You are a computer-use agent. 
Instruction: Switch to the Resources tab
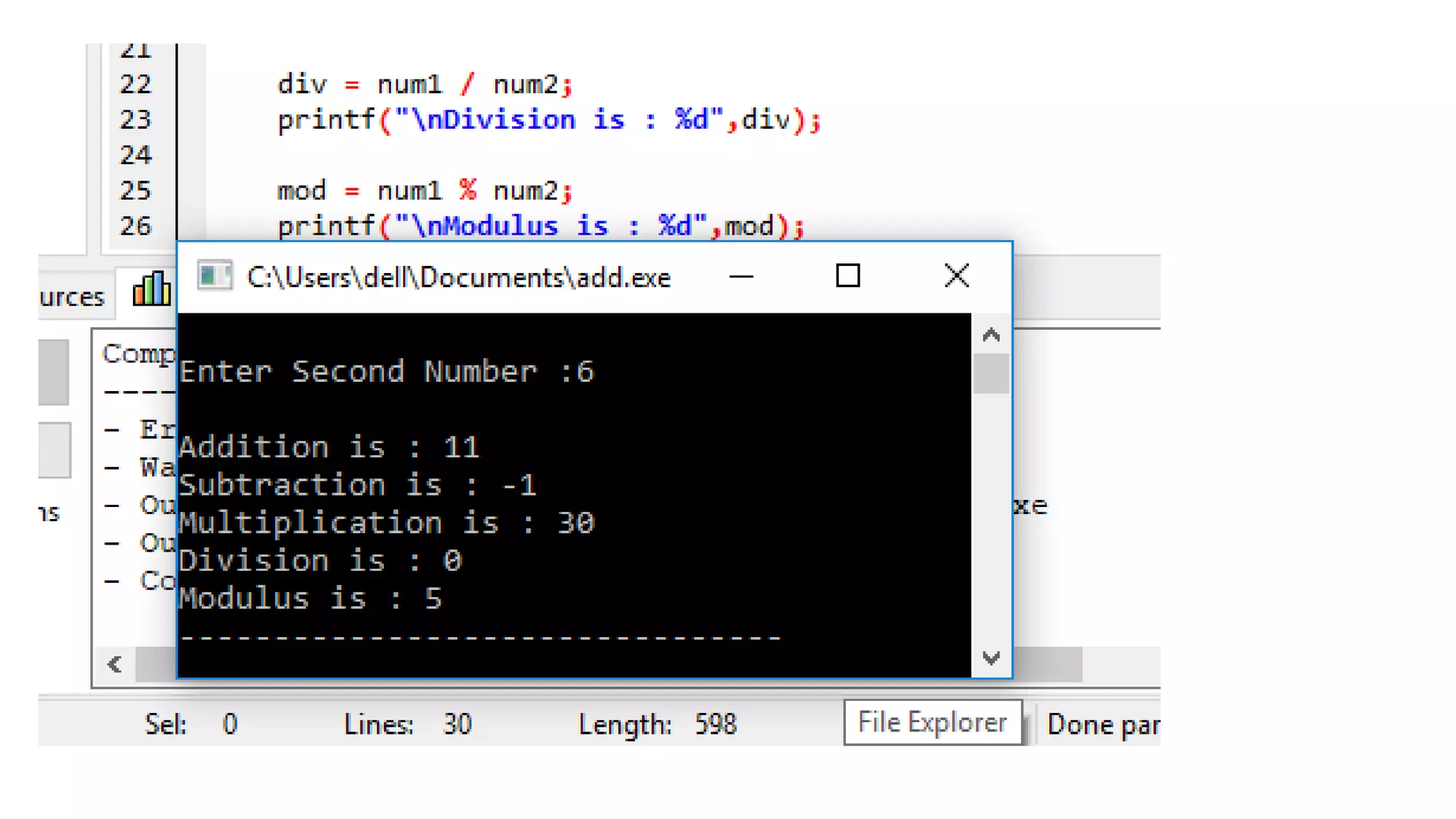coord(72,296)
